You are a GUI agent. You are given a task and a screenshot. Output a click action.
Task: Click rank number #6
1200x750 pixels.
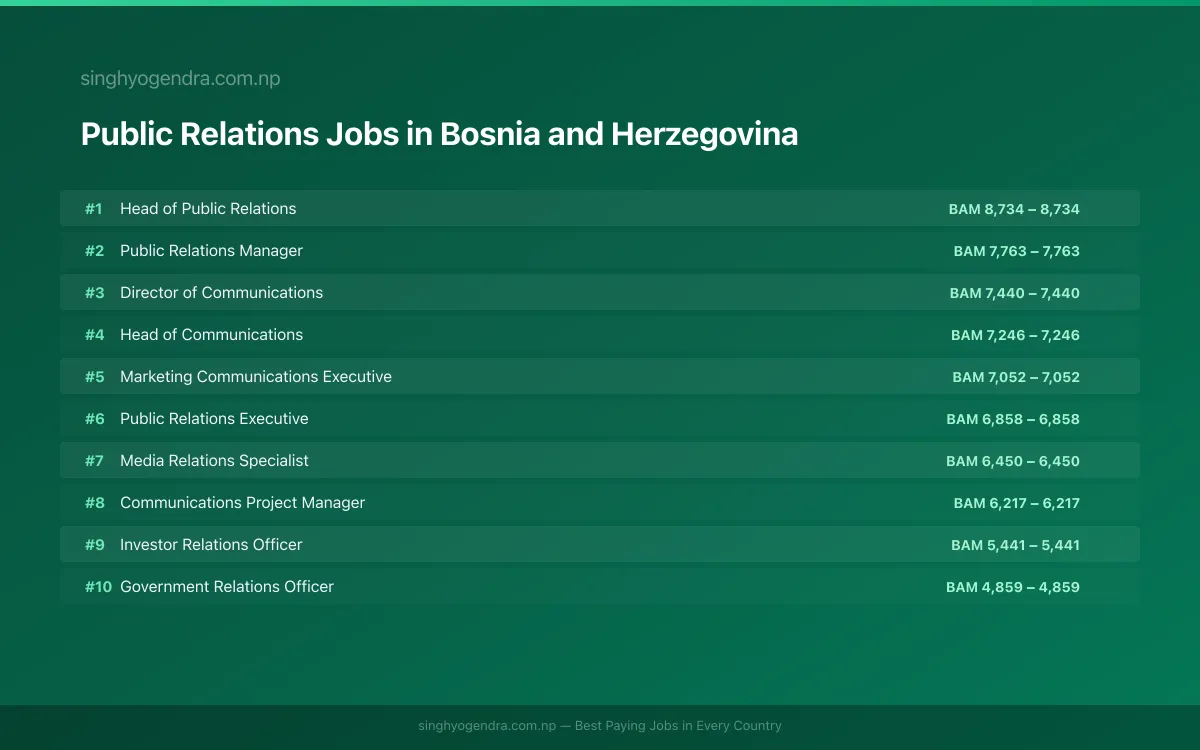coord(94,419)
